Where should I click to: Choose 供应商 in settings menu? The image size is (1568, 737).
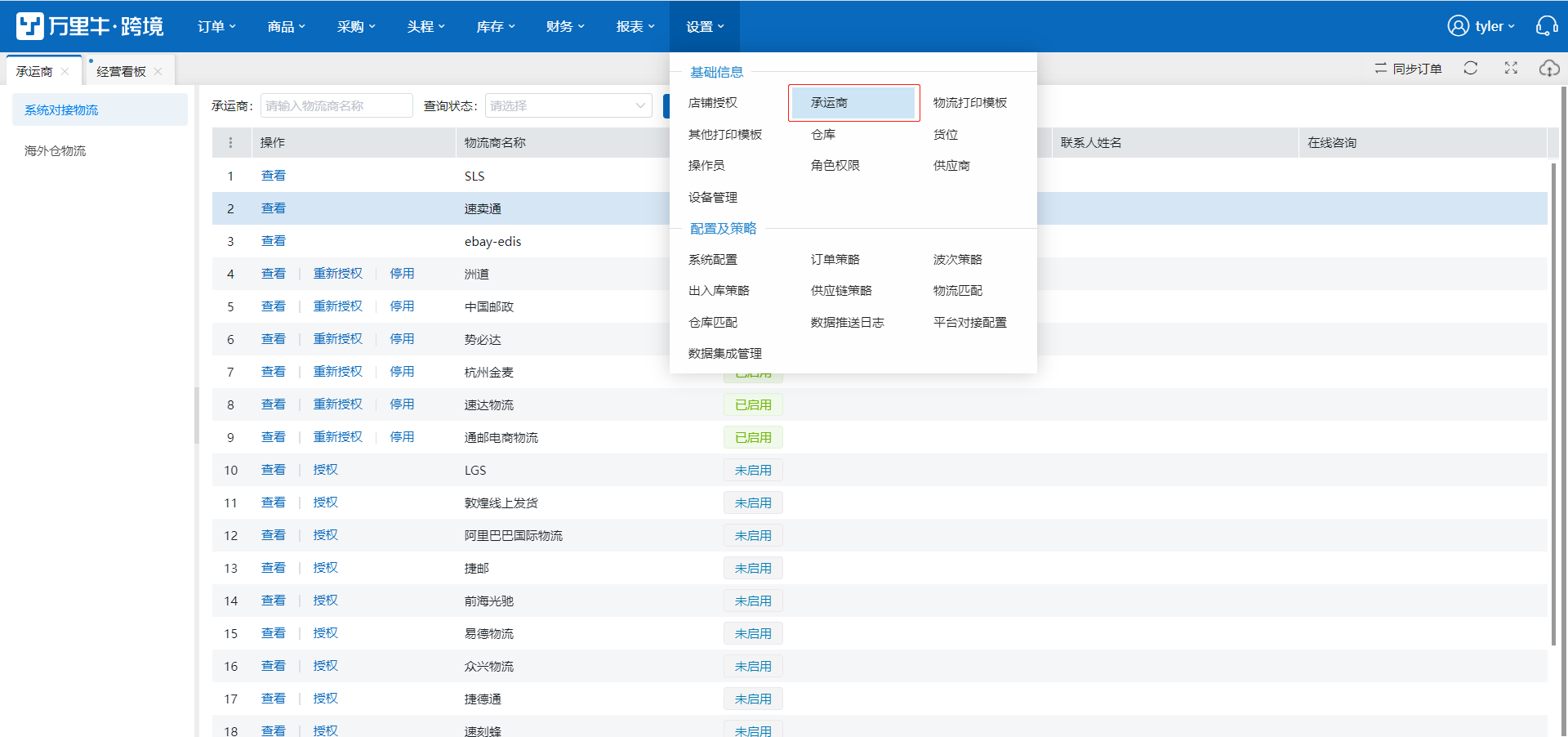click(x=951, y=165)
